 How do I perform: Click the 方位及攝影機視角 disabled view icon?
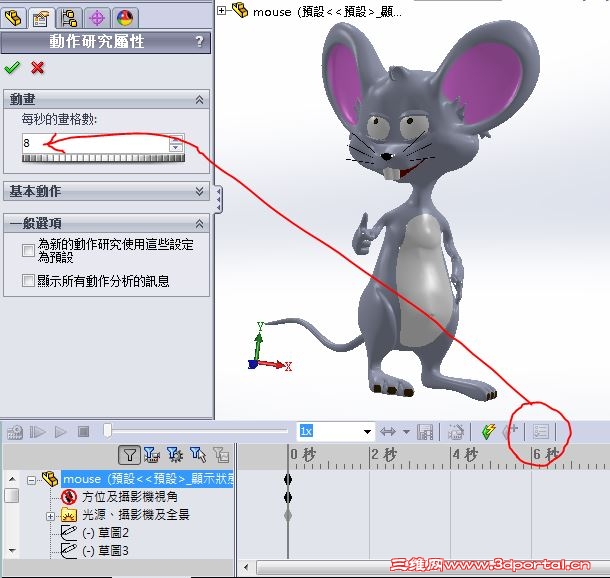pos(69,497)
